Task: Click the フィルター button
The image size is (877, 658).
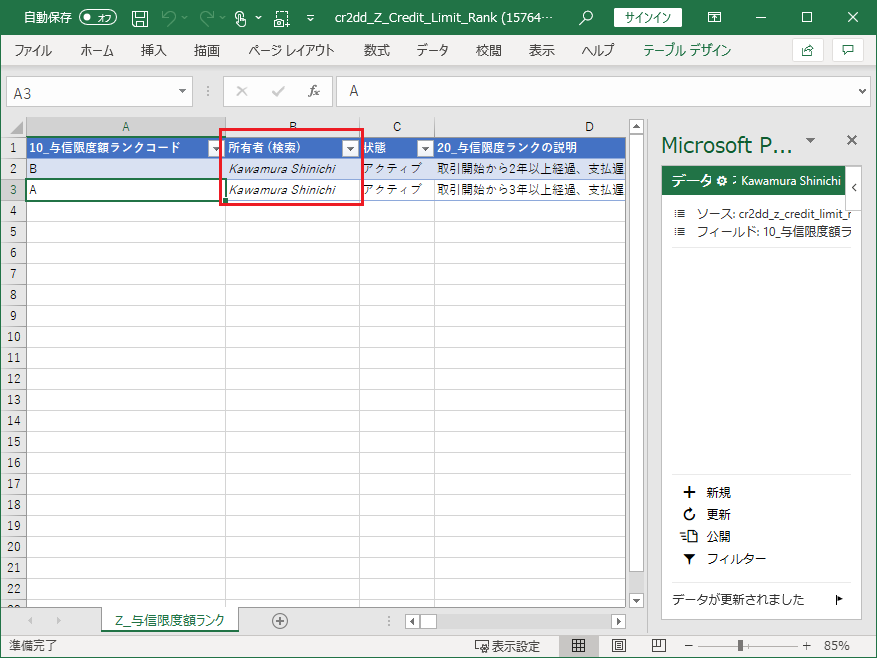Action: coord(725,558)
